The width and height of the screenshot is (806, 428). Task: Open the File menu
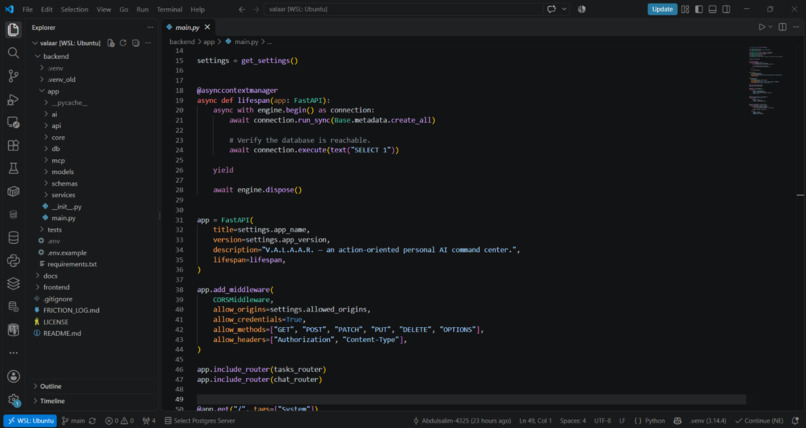[x=27, y=9]
